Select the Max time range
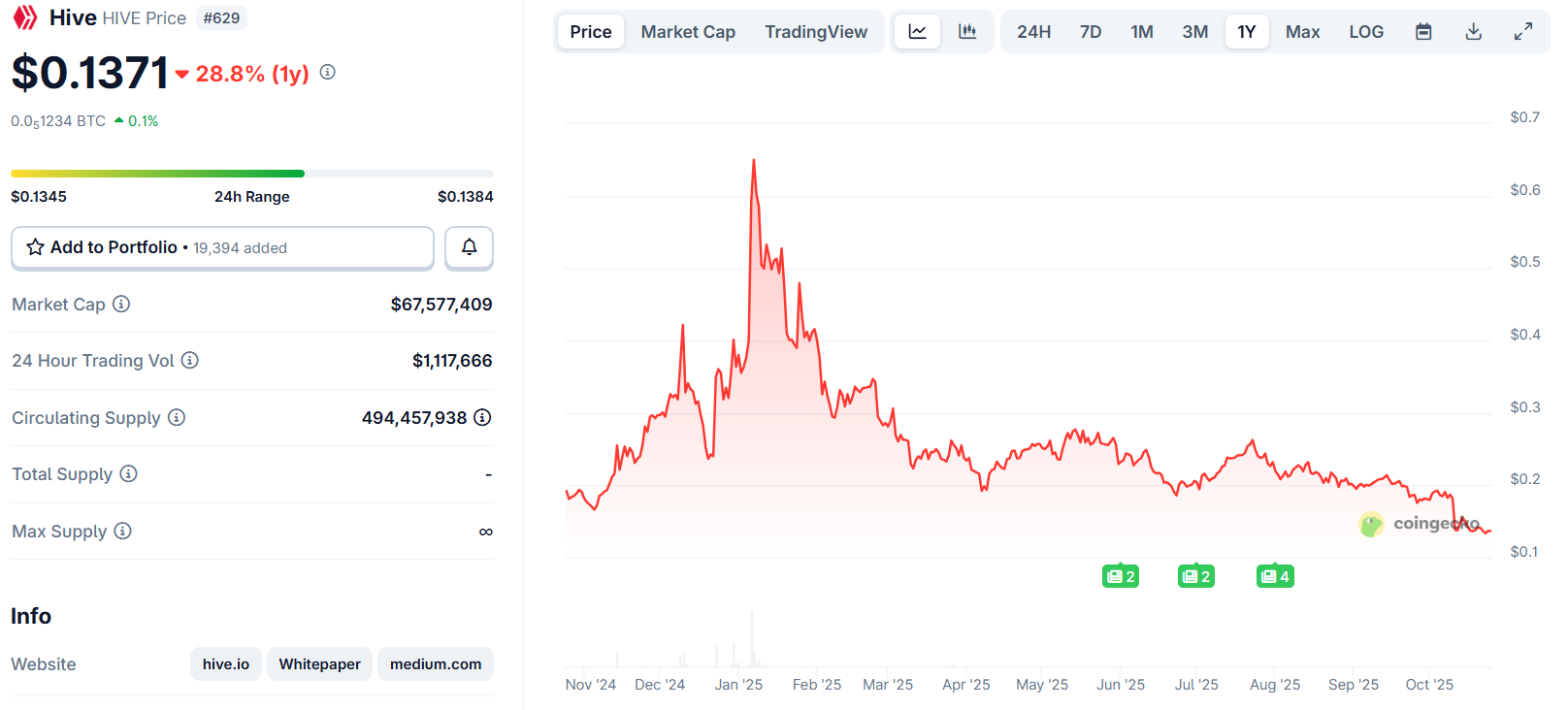Viewport: 1568px width, 710px height. tap(1302, 32)
